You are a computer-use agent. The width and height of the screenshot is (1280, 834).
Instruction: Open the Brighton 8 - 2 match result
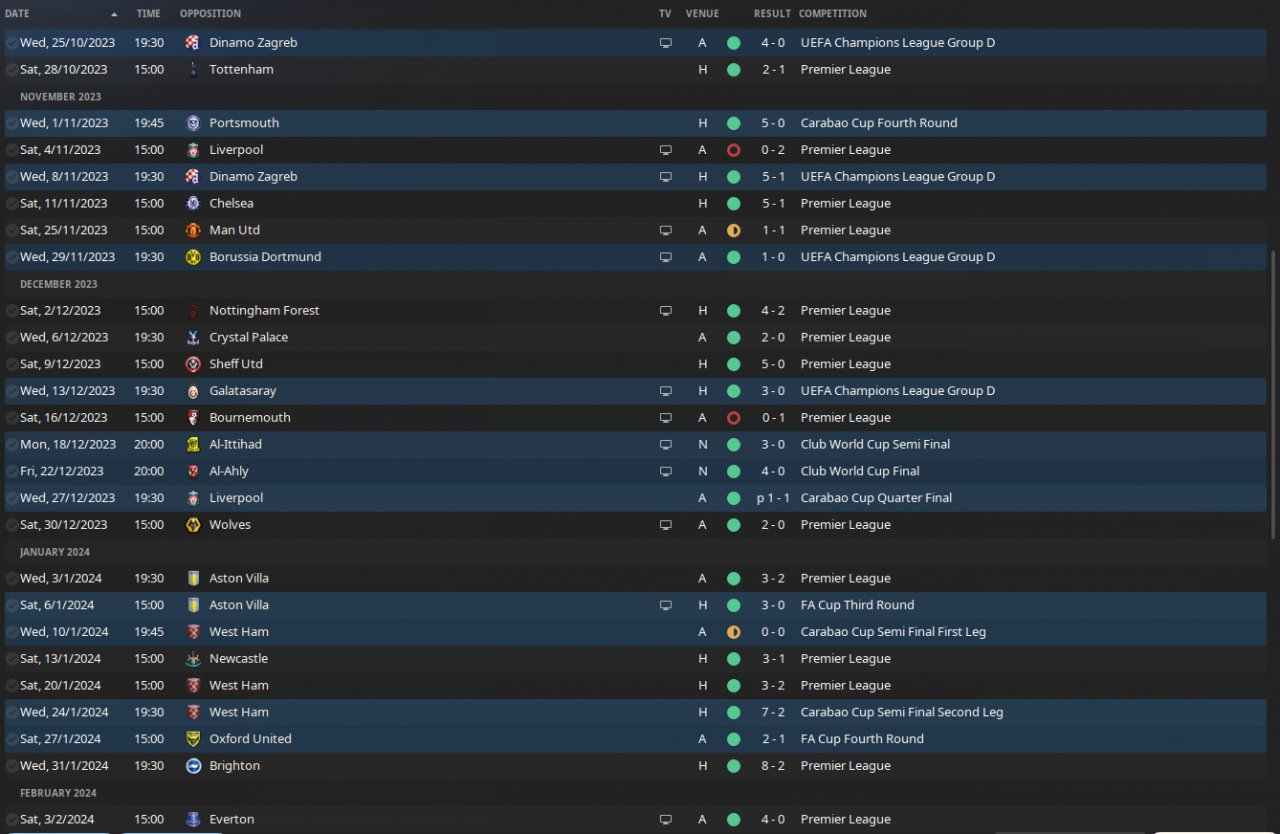click(771, 766)
